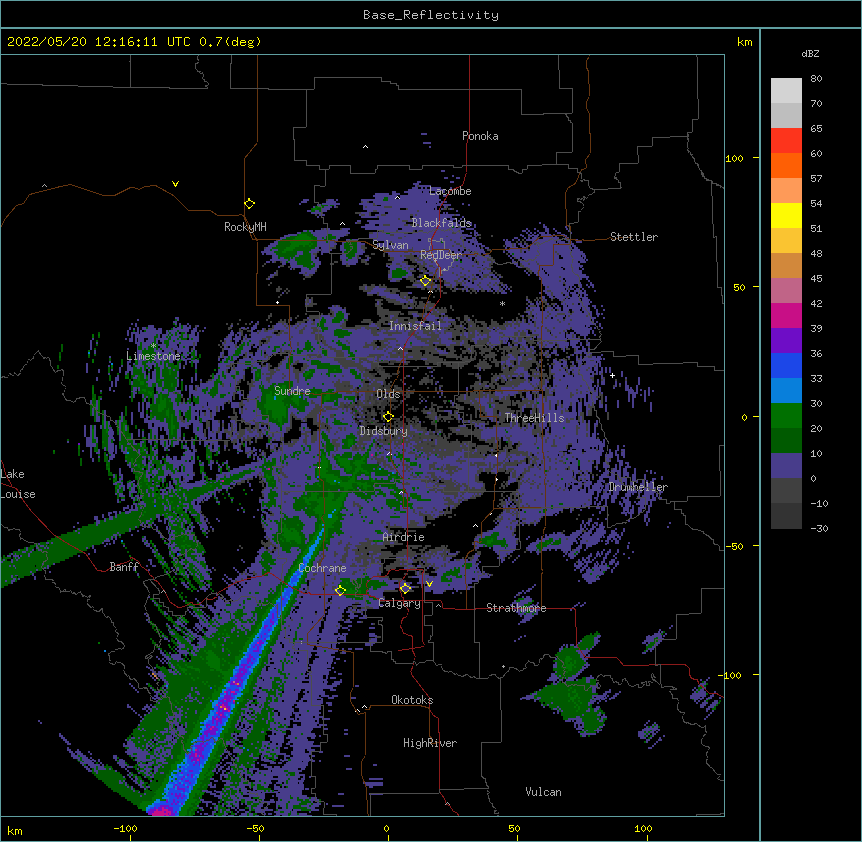
Task: Click the -100 tick on the bottom axis
Action: point(125,829)
